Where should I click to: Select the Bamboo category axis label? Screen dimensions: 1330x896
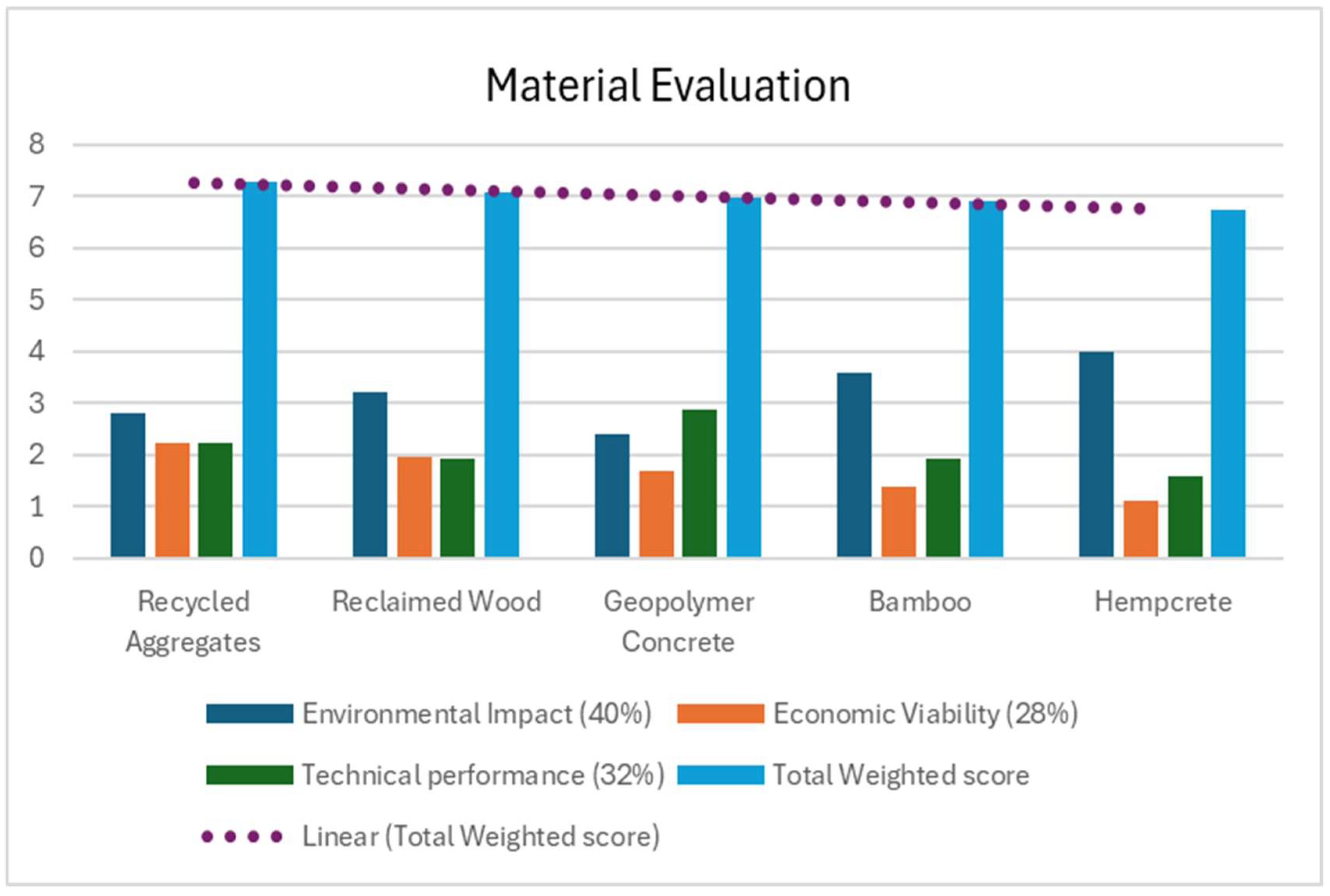(x=920, y=602)
